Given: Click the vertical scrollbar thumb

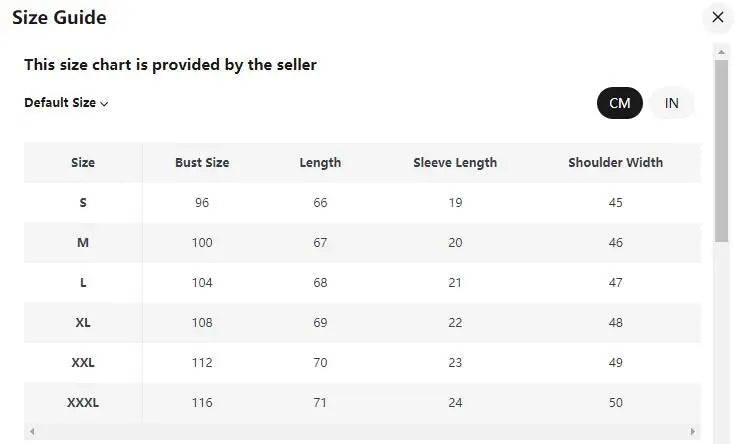Looking at the screenshot, I should [721, 150].
